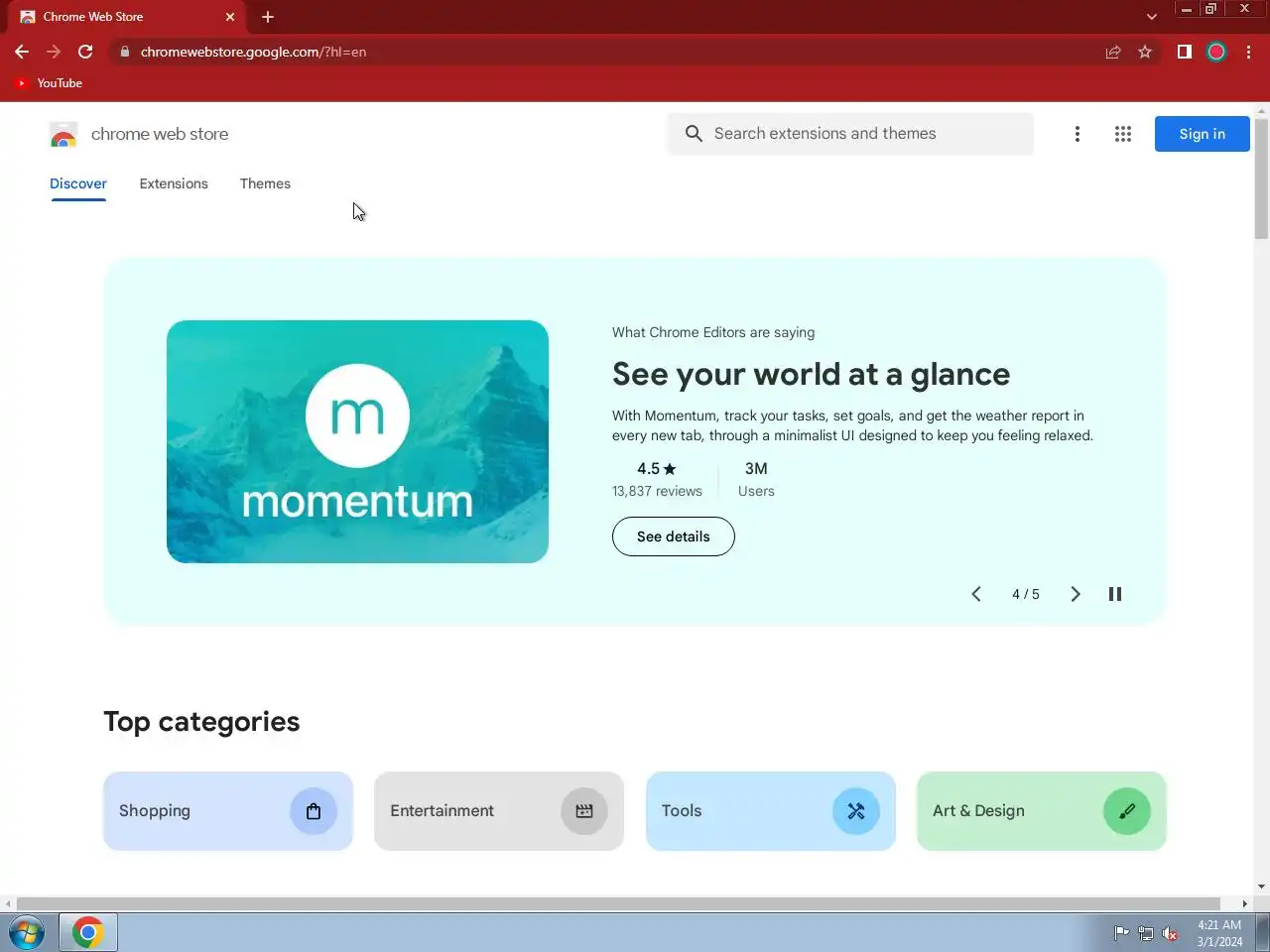This screenshot has height=952, width=1270.
Task: Open the Shopping category card
Action: 228,811
